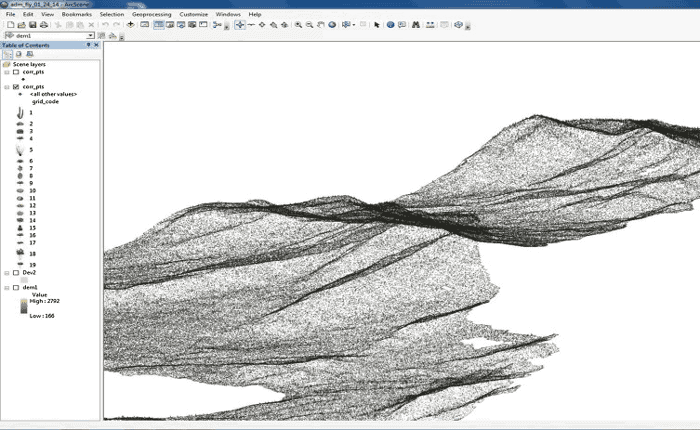The height and width of the screenshot is (430, 700).
Task: Pin the Table of Contents panel
Action: pos(88,45)
